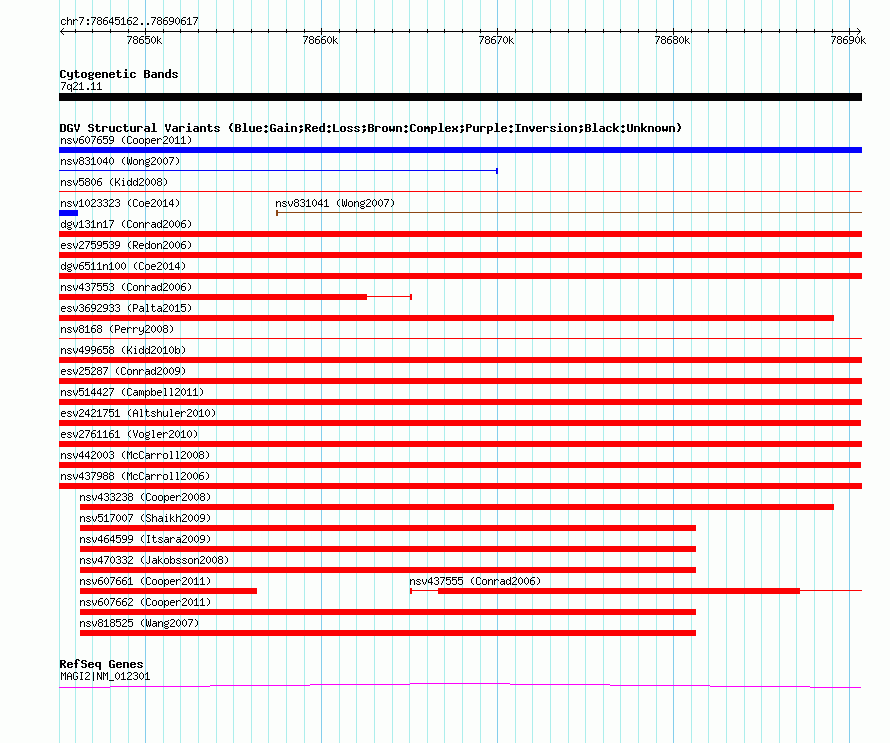This screenshot has height=743, width=890.
Task: Click the nsv514427 (Campbell2011) label
Action: point(132,392)
